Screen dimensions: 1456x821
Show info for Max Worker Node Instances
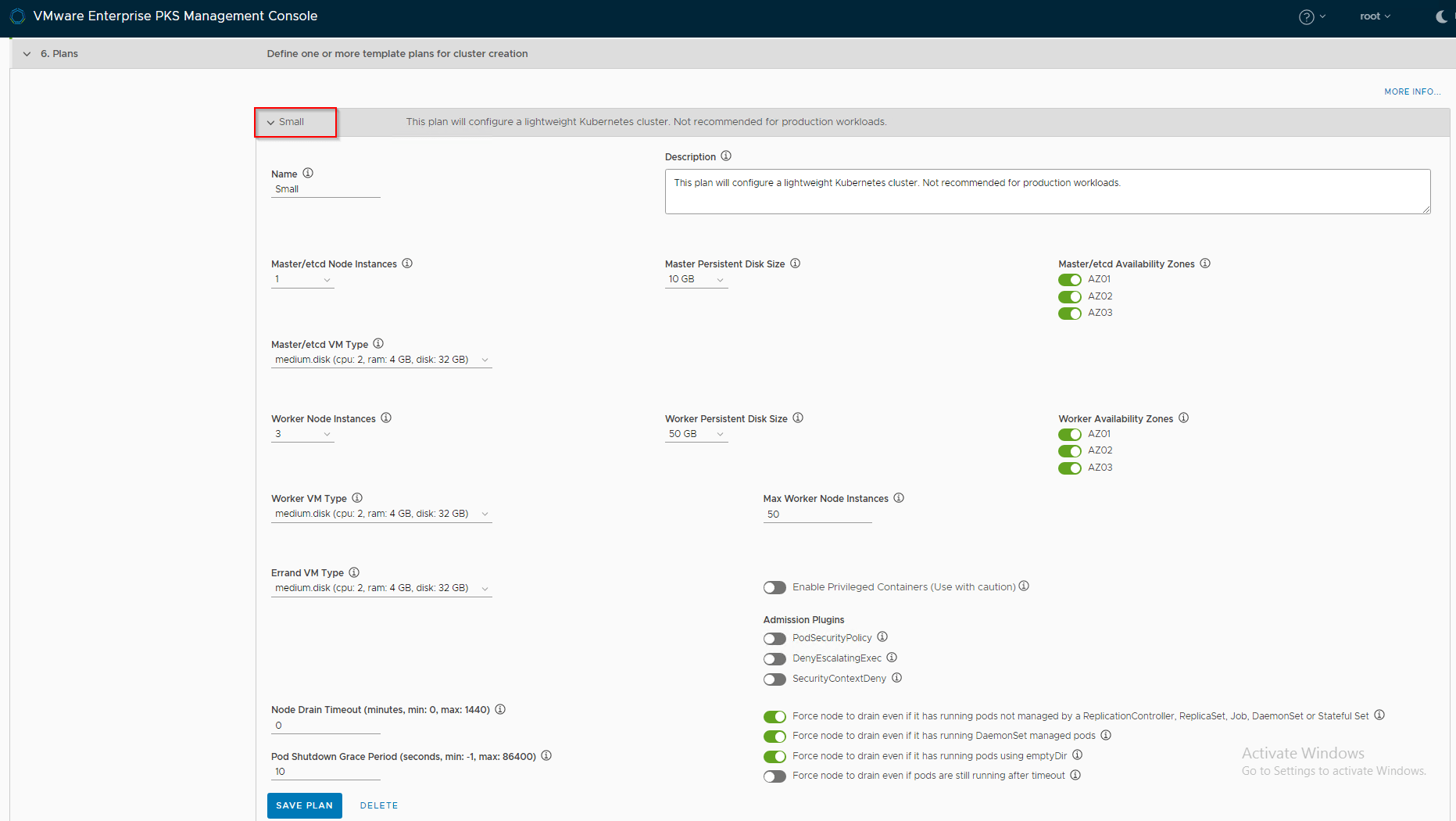pos(899,497)
